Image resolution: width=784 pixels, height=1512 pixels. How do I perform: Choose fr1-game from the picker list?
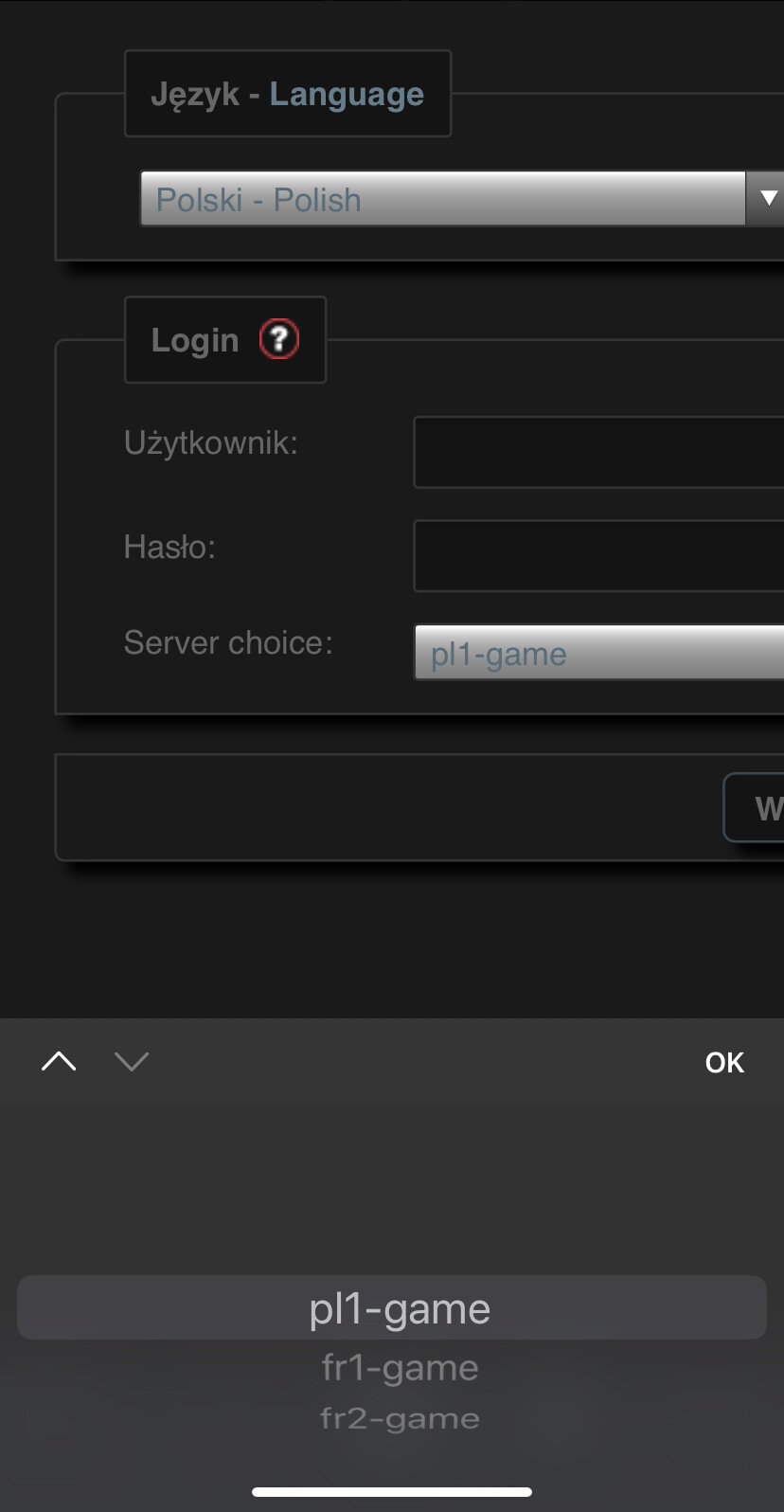coord(400,1368)
